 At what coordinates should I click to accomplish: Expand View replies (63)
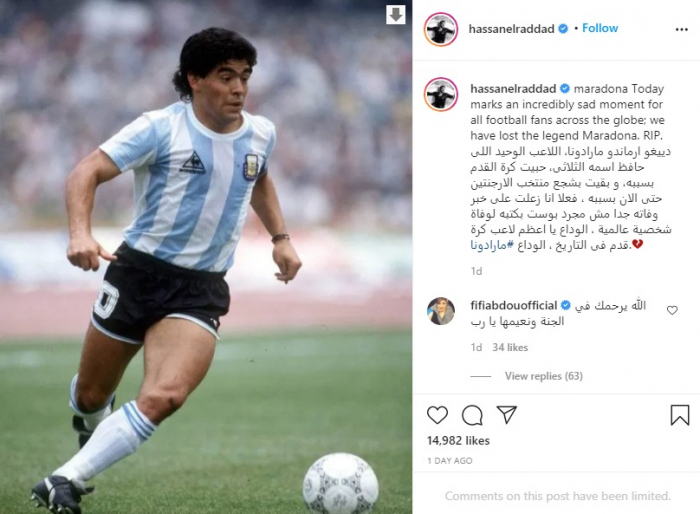(x=544, y=376)
